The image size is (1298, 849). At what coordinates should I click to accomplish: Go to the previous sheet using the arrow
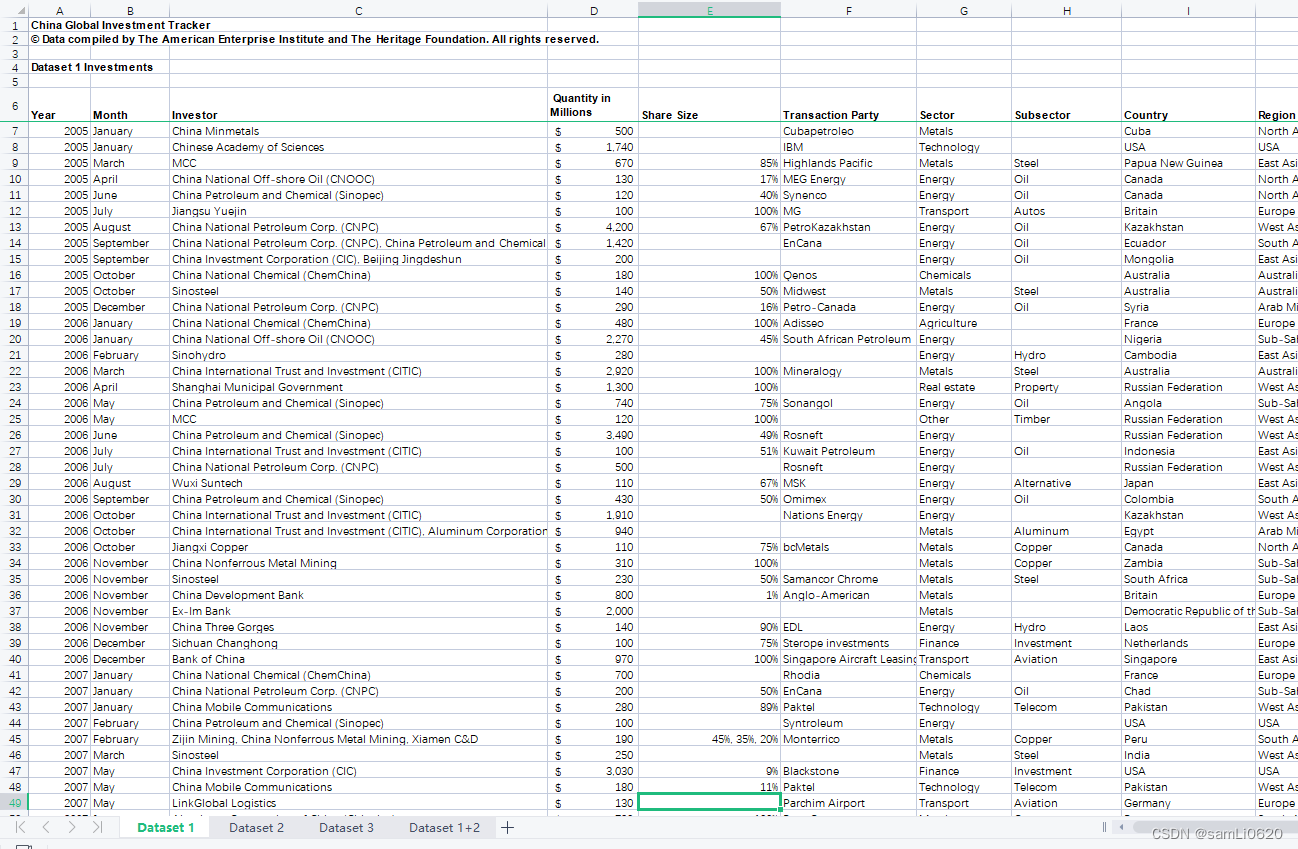point(46,827)
